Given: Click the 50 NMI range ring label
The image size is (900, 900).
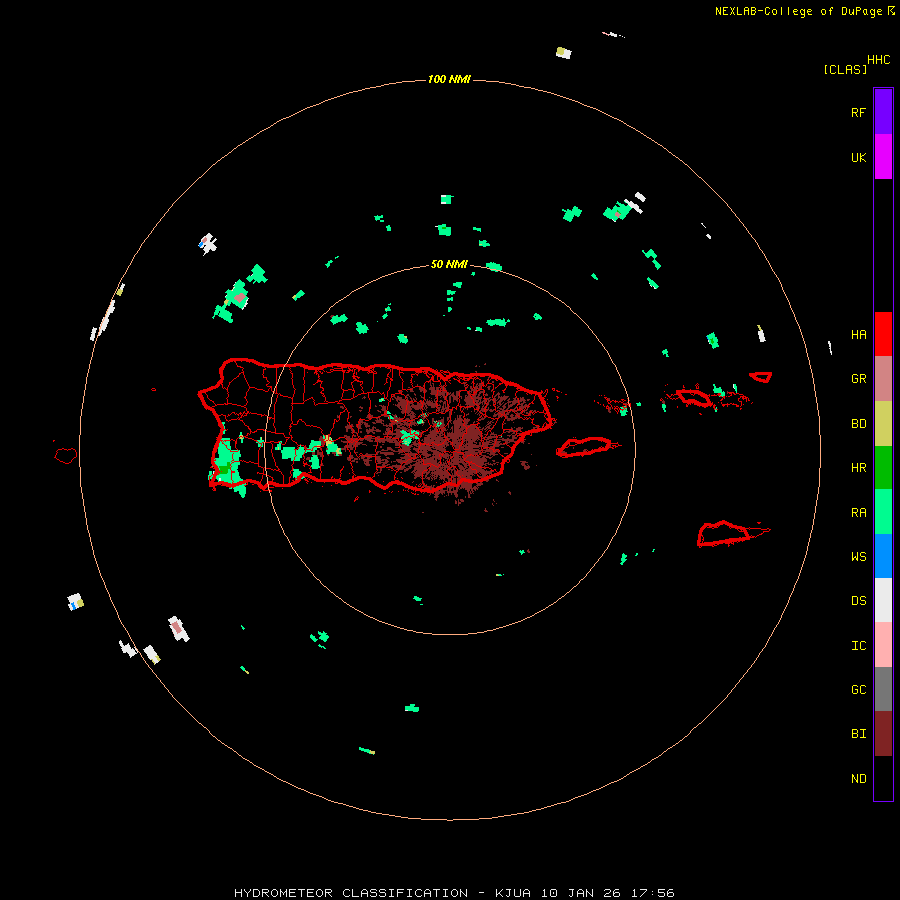Looking at the screenshot, I should pyautogui.click(x=449, y=264).
